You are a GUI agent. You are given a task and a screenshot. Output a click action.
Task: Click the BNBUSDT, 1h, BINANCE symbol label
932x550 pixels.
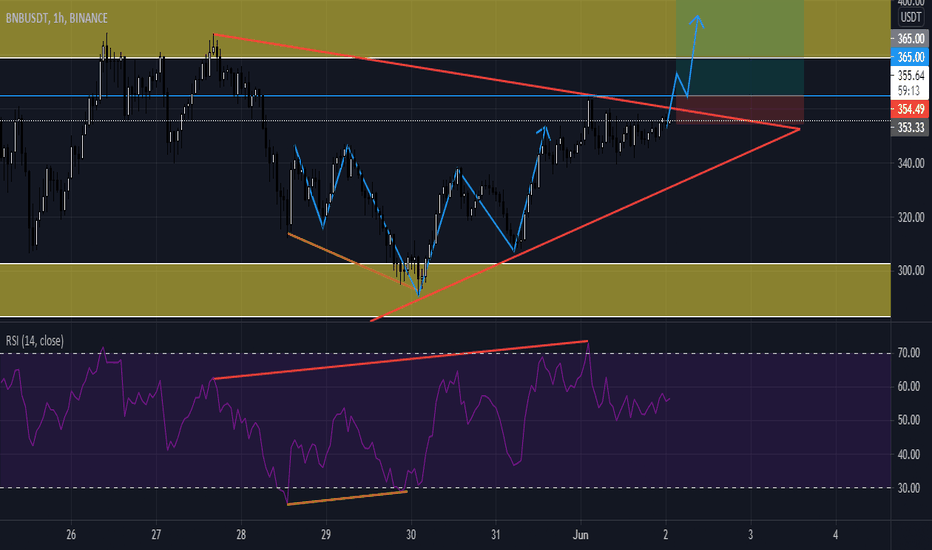pyautogui.click(x=56, y=18)
